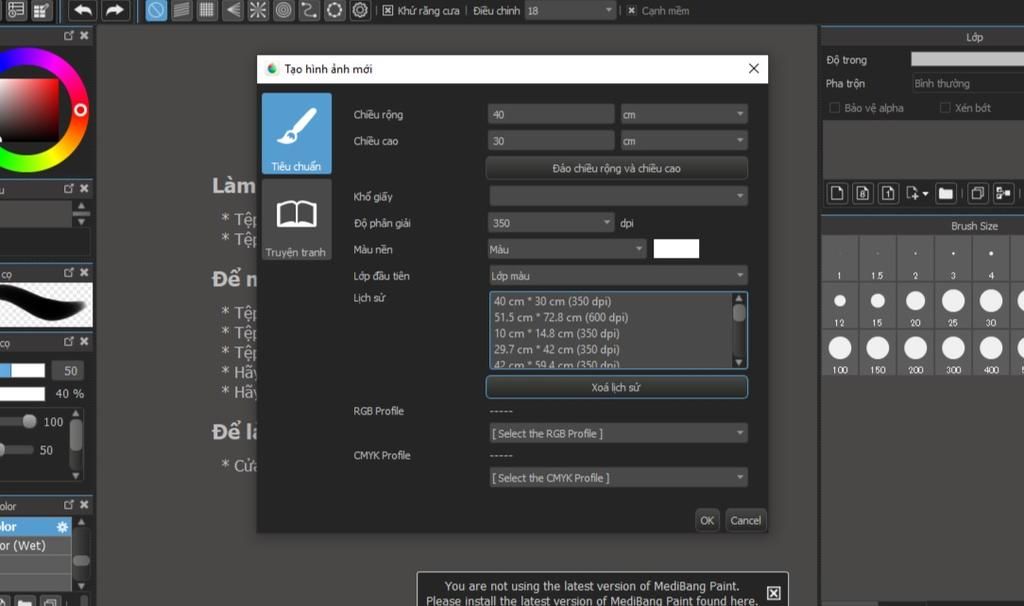
Task: Select history entry 40 cm * 30 cm
Action: tap(552, 302)
